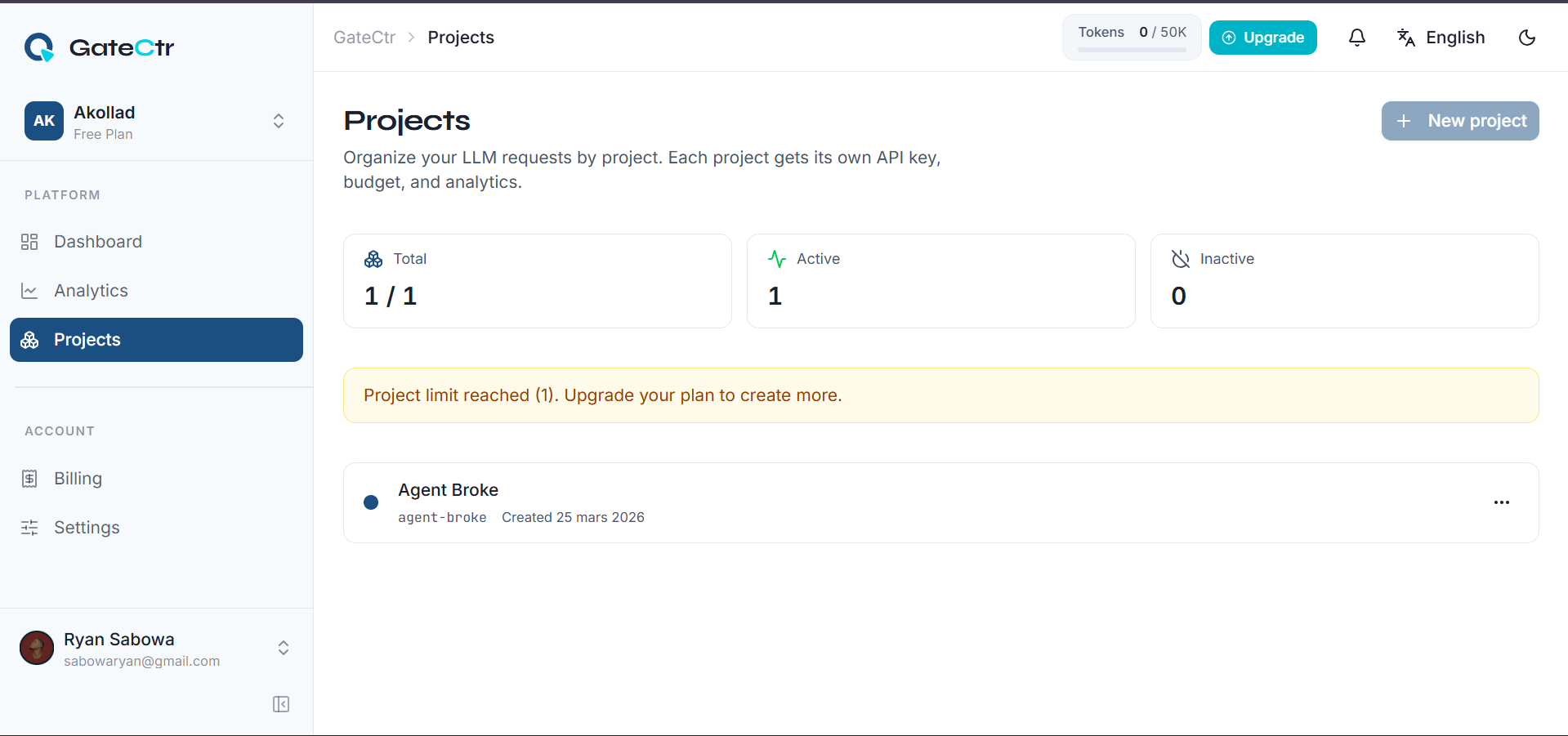Screen dimensions: 1568x736
Task: Expand the Ryan Sabowa account menu
Action: tap(283, 648)
